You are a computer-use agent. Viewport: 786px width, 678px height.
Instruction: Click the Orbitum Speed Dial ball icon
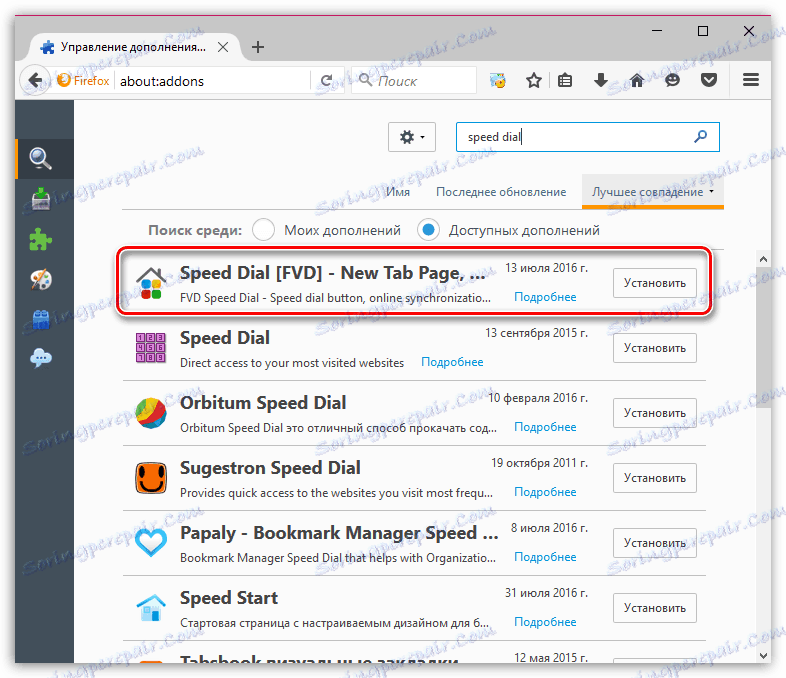(x=151, y=413)
